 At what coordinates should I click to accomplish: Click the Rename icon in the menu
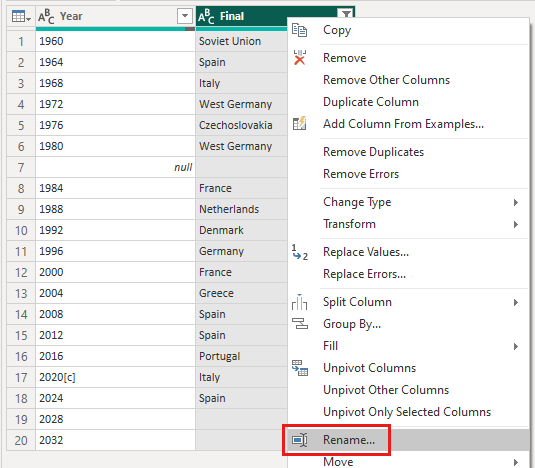(300, 440)
